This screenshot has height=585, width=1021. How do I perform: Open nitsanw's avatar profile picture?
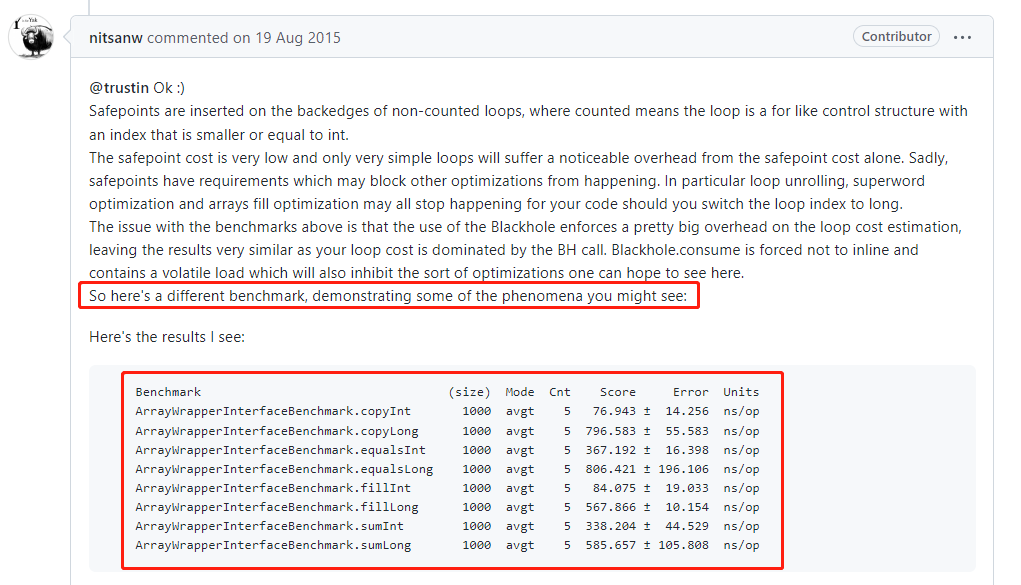[x=31, y=36]
